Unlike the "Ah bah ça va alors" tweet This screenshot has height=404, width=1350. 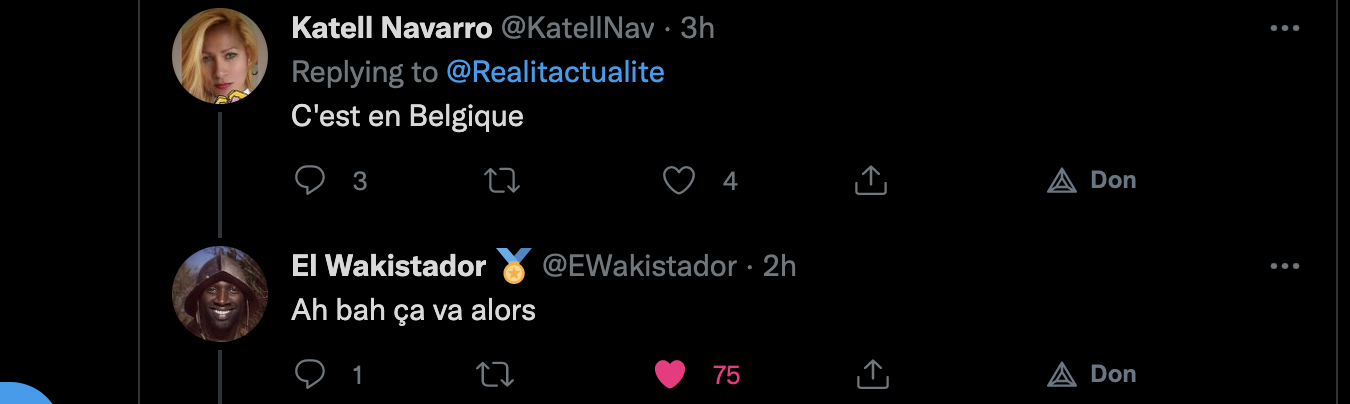670,374
